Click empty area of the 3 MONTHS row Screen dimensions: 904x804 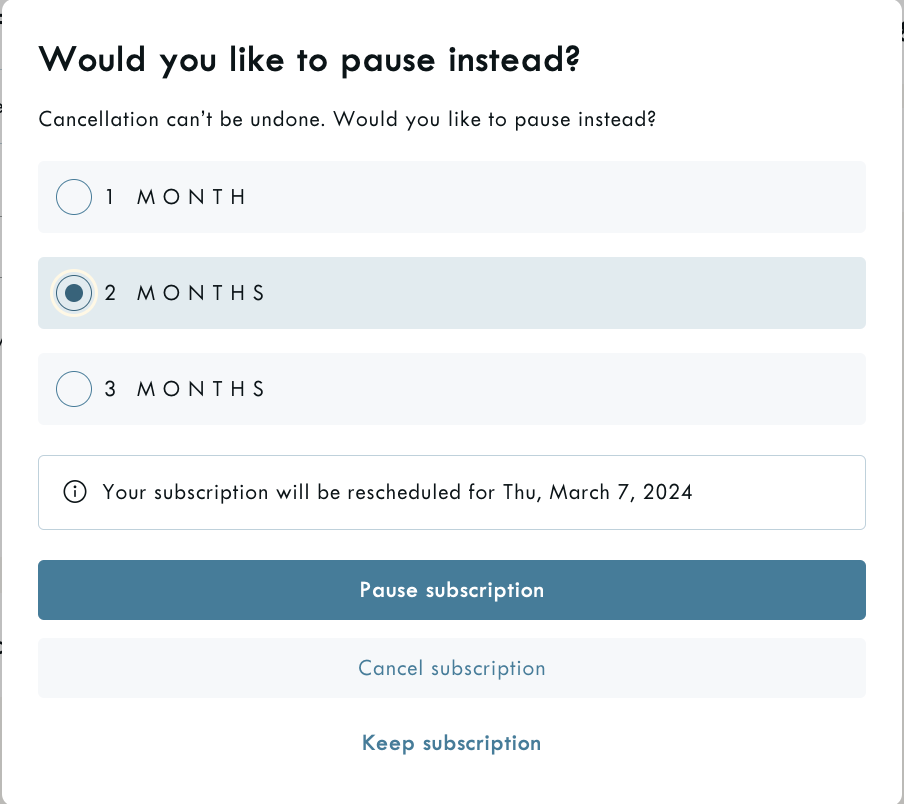pos(560,389)
